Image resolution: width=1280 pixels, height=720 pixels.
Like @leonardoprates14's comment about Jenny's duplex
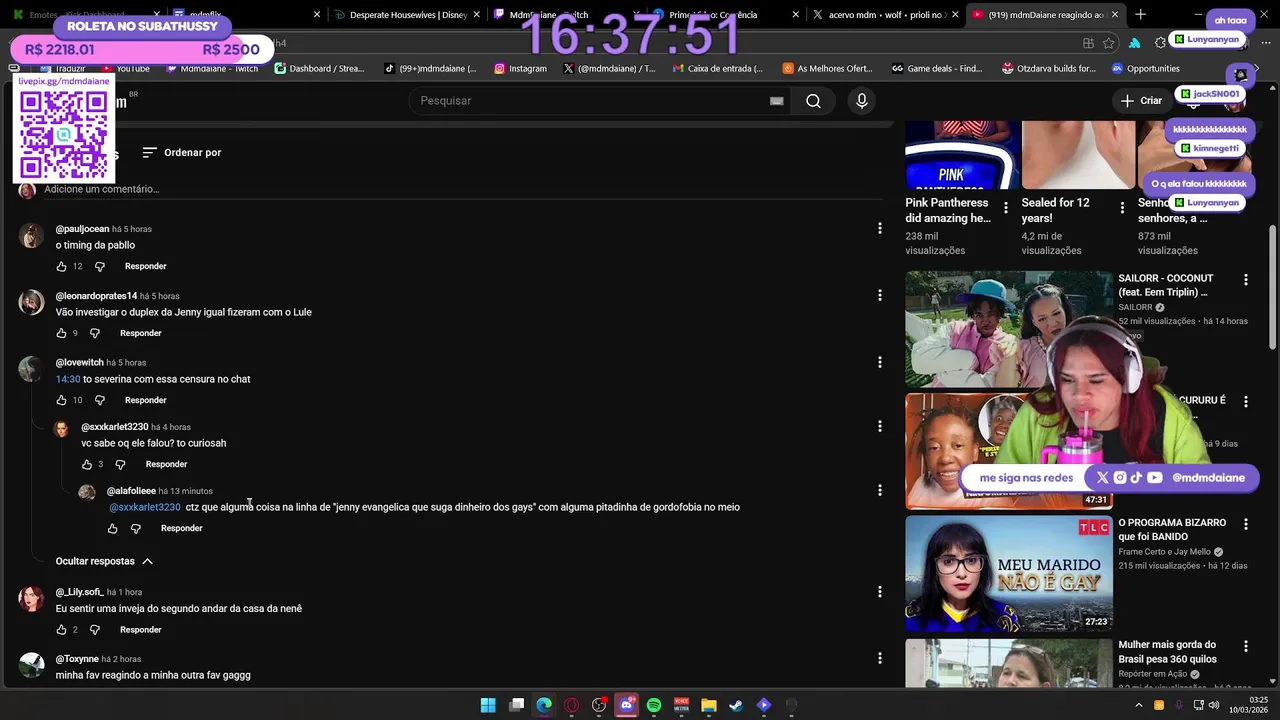click(61, 333)
